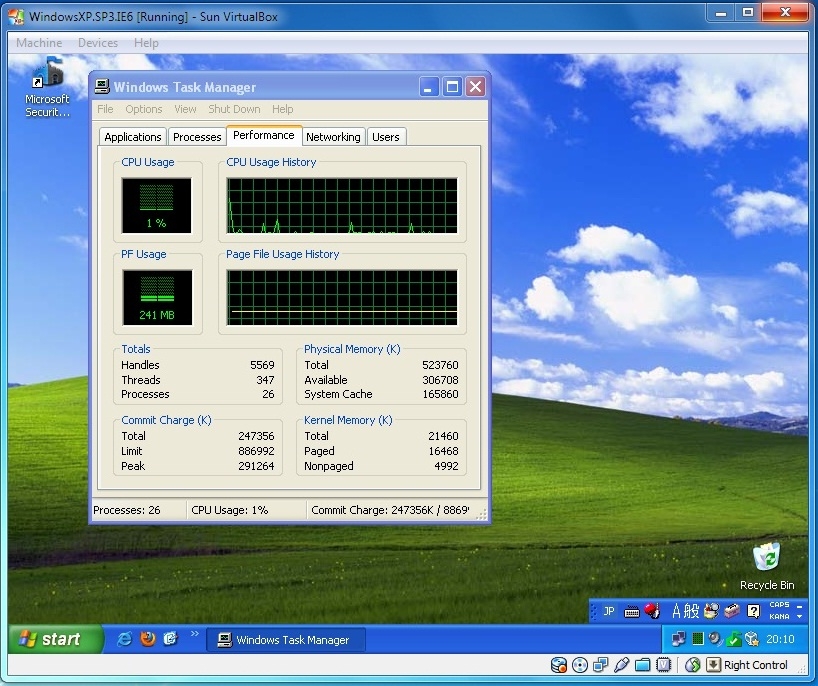Click the VirtualBox USB devices status icon
The image size is (818, 686).
click(621, 665)
